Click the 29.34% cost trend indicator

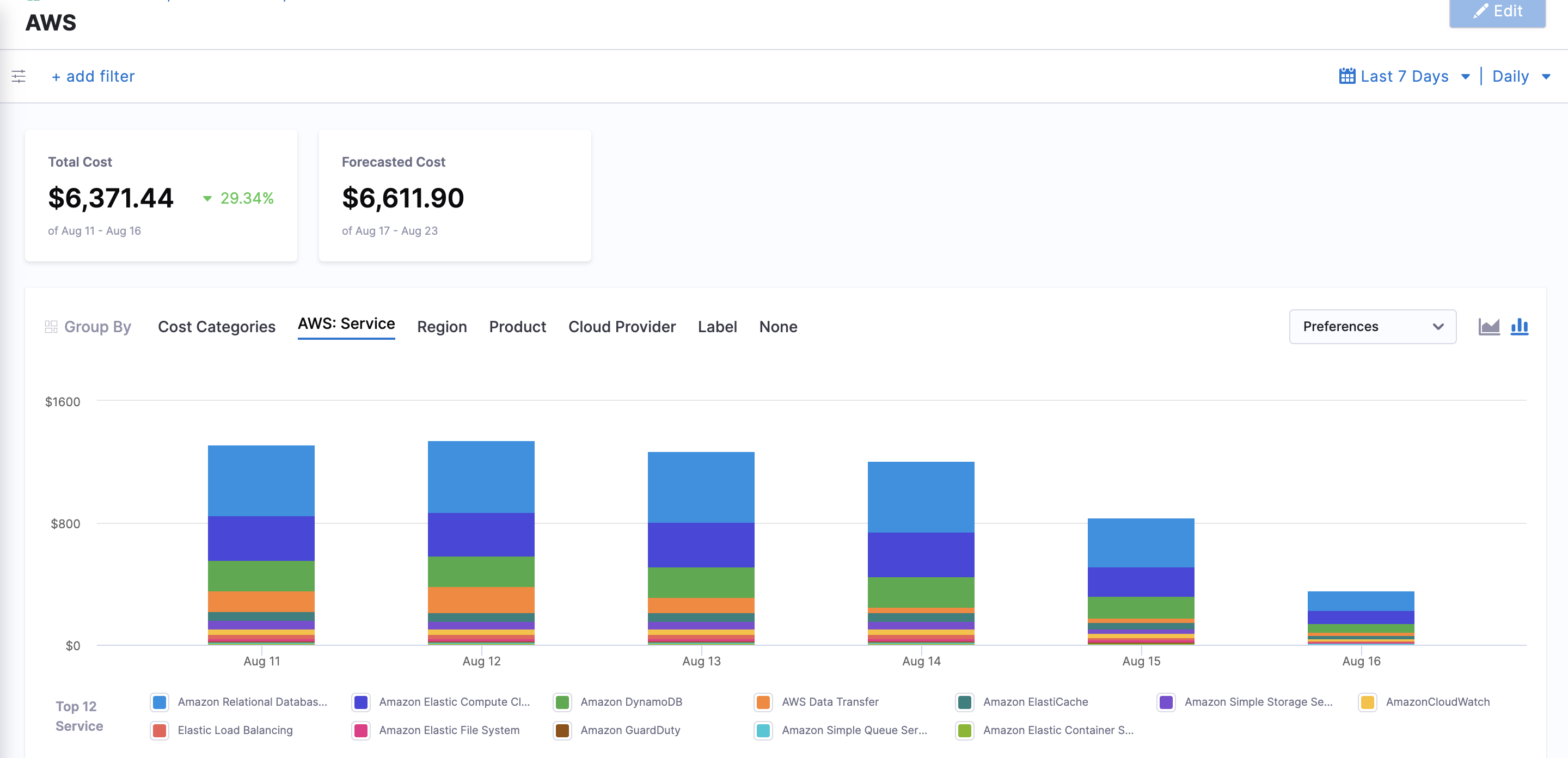point(238,198)
